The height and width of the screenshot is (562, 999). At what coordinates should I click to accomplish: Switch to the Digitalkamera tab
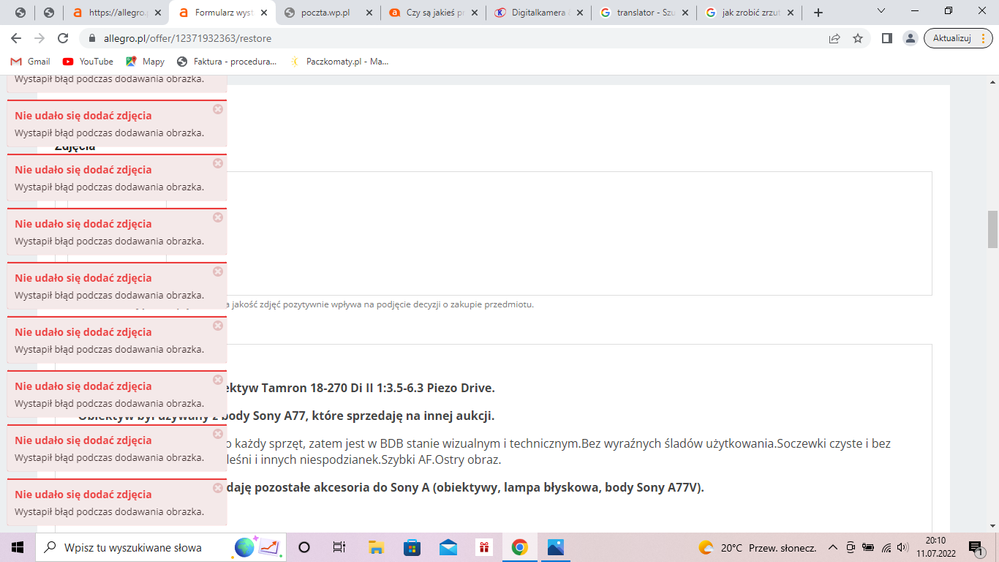tap(534, 13)
